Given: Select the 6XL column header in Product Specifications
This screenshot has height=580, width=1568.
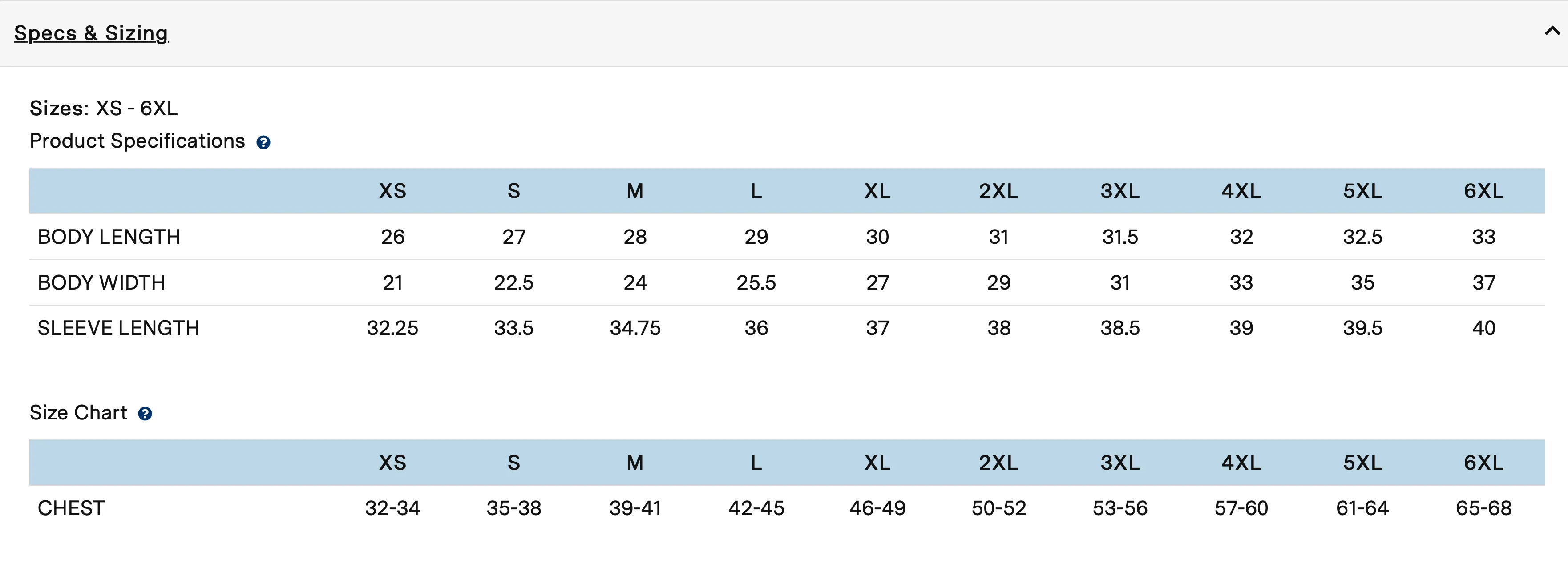Looking at the screenshot, I should coord(1483,191).
